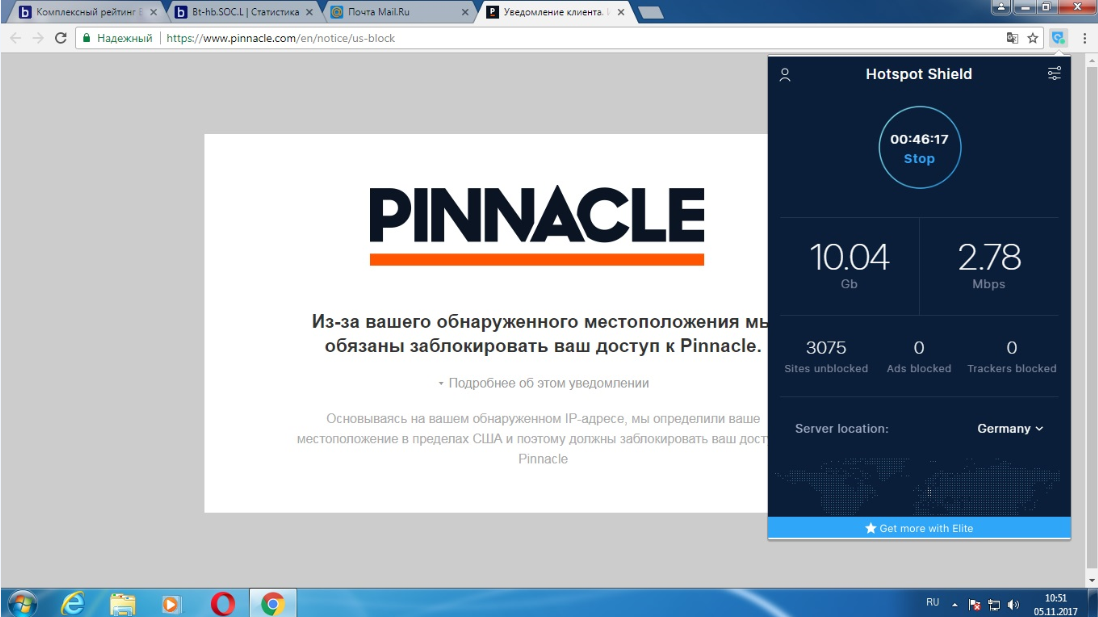This screenshot has width=1098, height=617.
Task: Open Action Center flag icon in tray
Action: [974, 604]
